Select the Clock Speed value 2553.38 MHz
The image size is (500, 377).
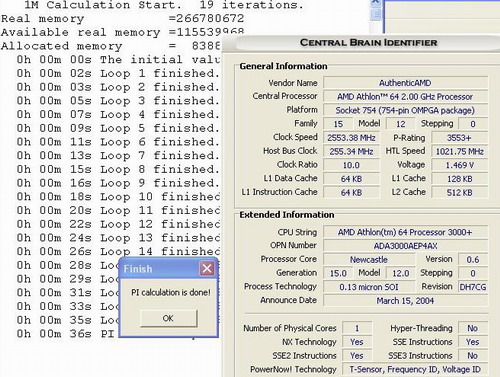tap(351, 138)
